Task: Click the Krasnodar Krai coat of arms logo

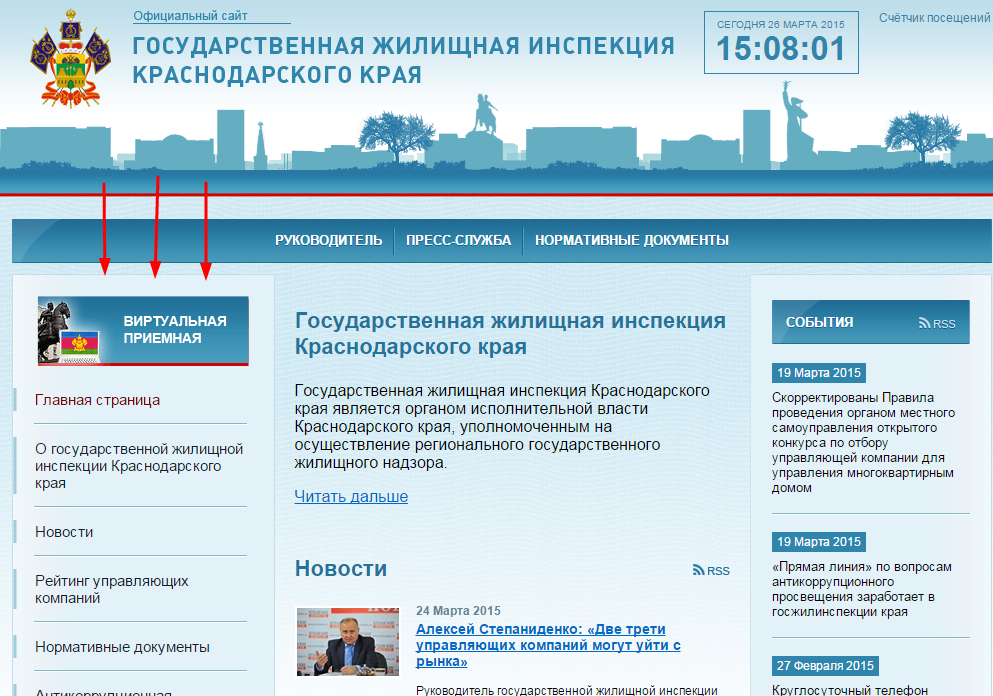Action: click(68, 58)
